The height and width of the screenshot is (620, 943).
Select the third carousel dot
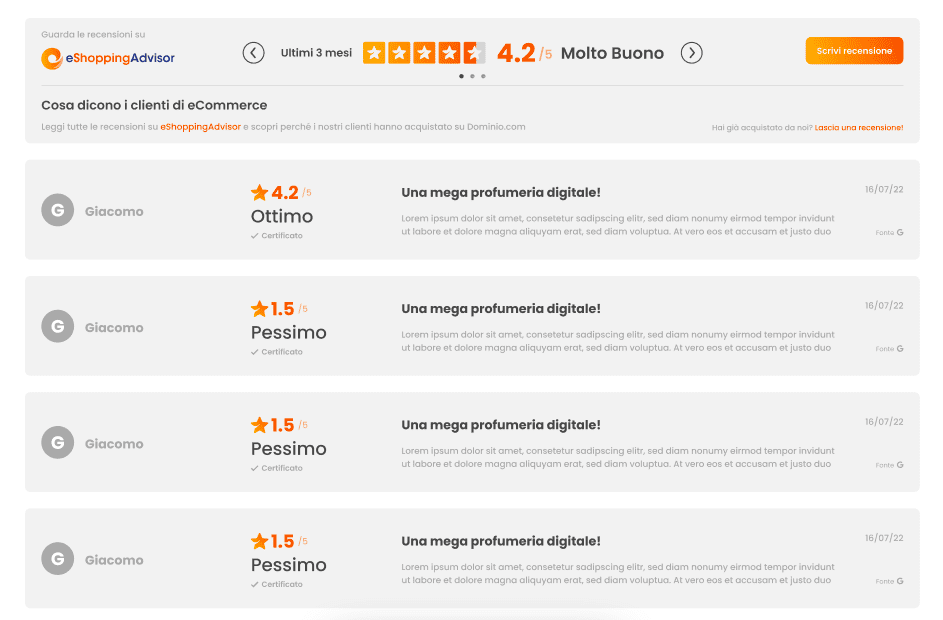[x=483, y=76]
